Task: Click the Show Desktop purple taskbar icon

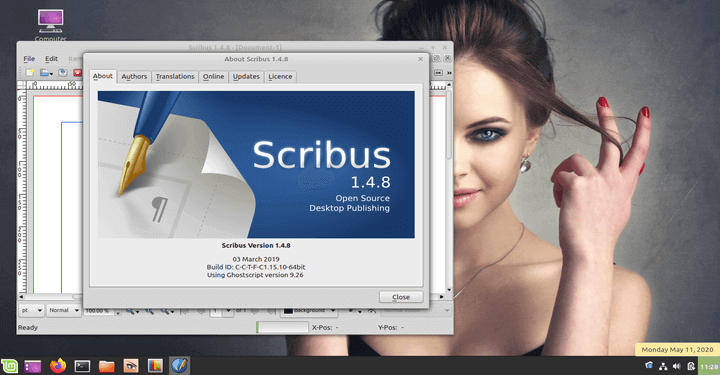Action: (33, 366)
